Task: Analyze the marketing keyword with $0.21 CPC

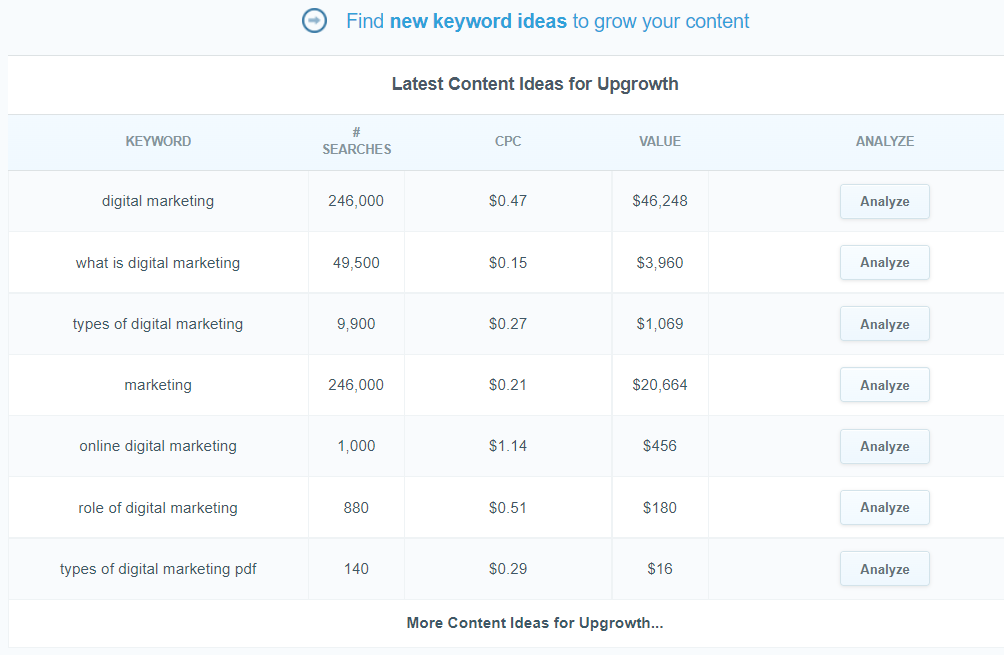Action: tap(885, 385)
